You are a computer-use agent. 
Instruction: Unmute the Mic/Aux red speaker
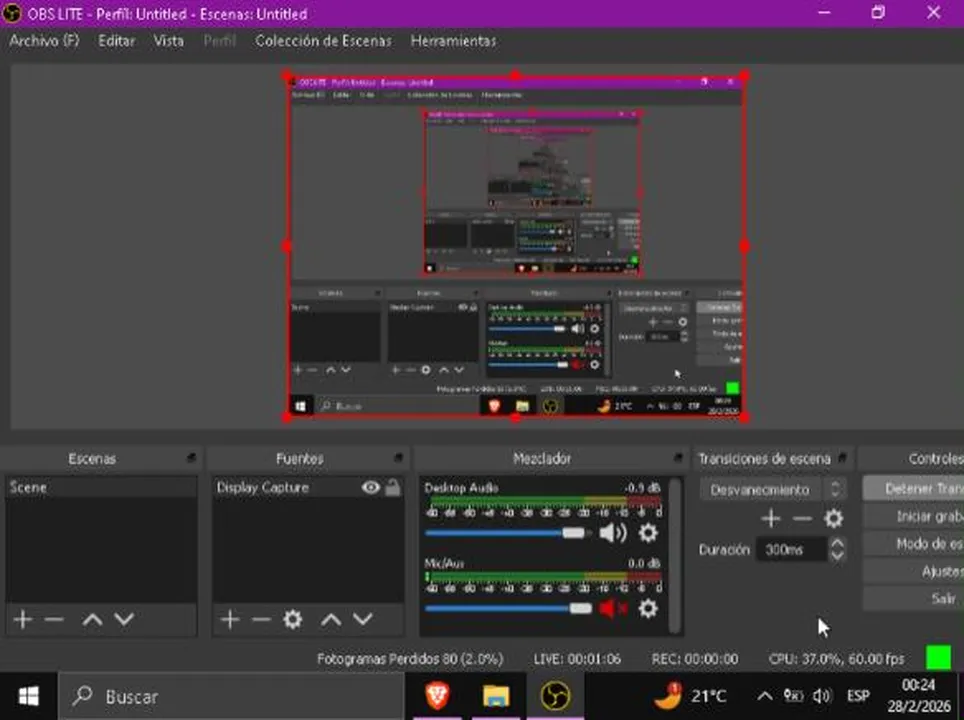click(x=612, y=608)
